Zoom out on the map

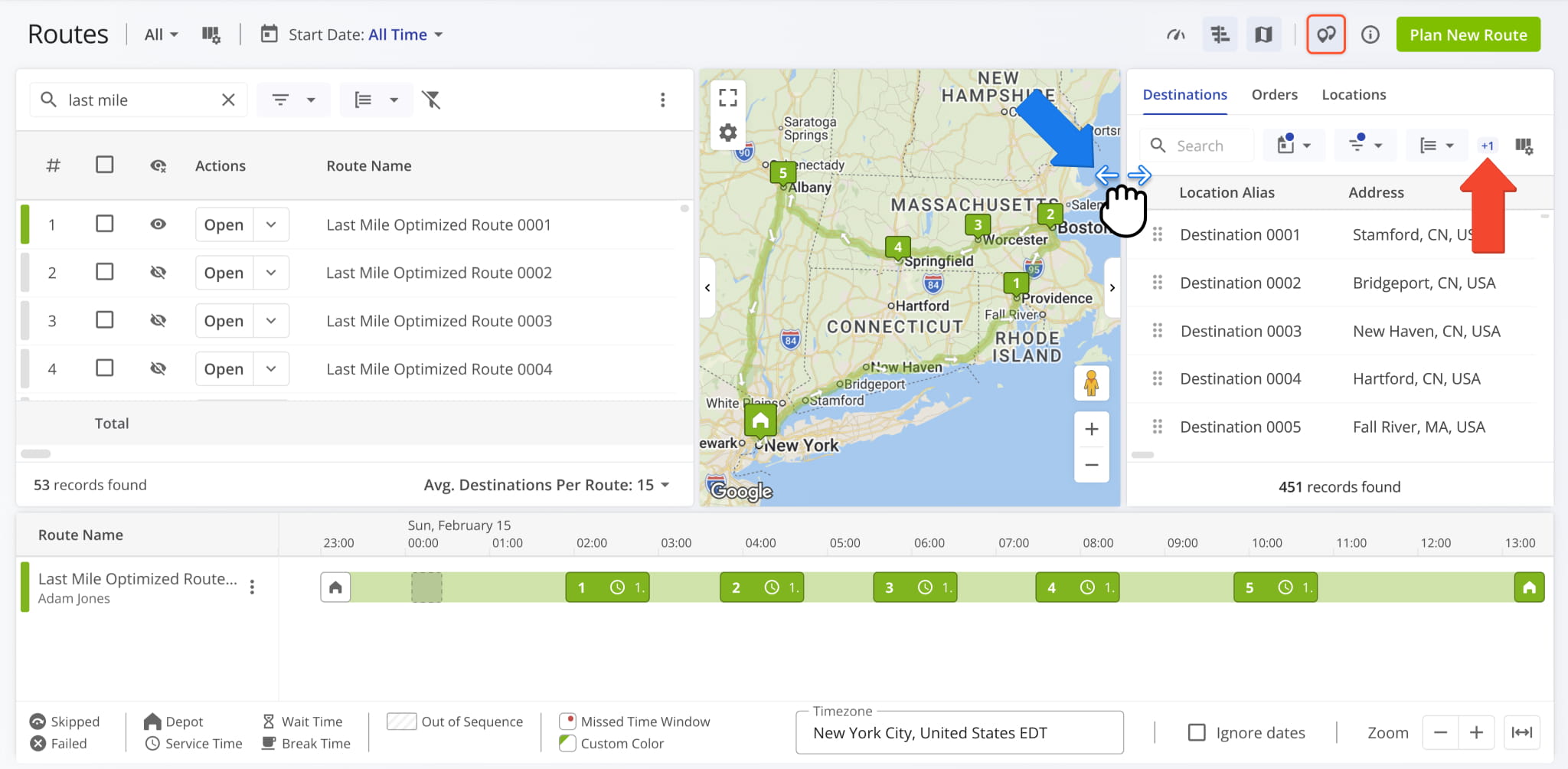pyautogui.click(x=1092, y=464)
